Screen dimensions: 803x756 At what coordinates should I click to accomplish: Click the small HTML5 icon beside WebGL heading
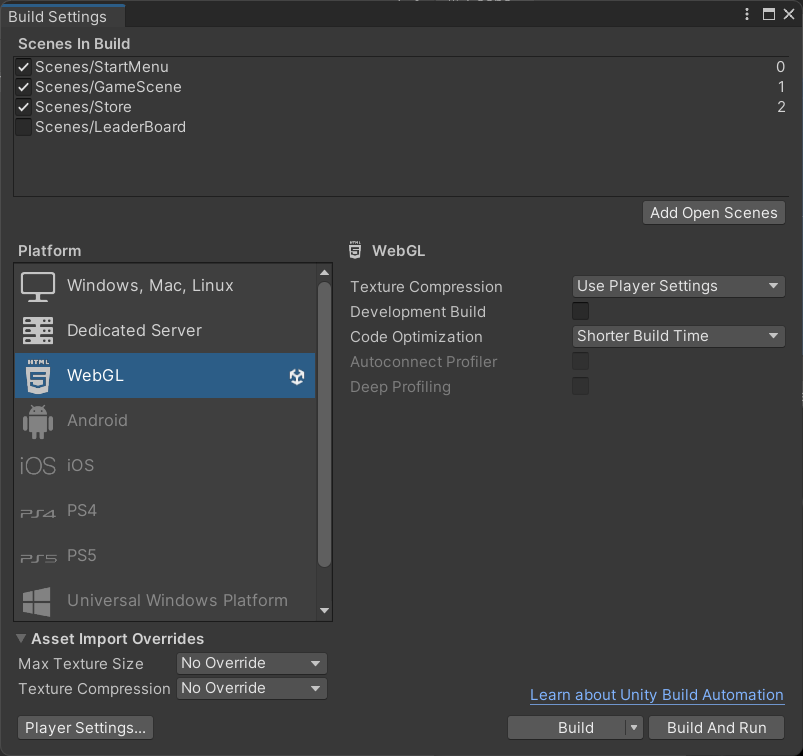(355, 250)
